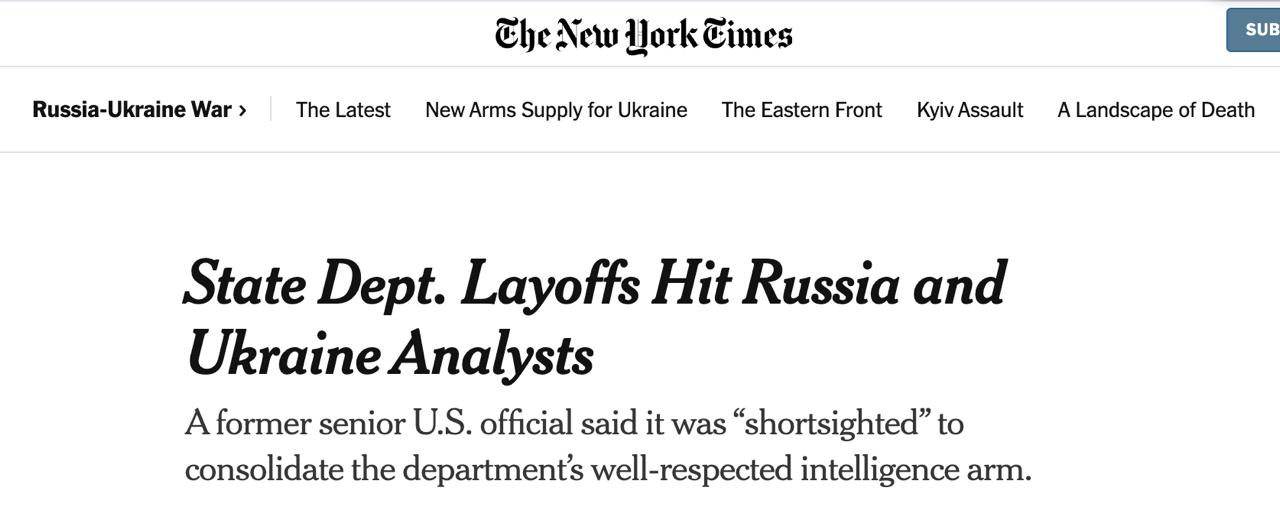Click the vertical divider before The Latest

coord(271,110)
